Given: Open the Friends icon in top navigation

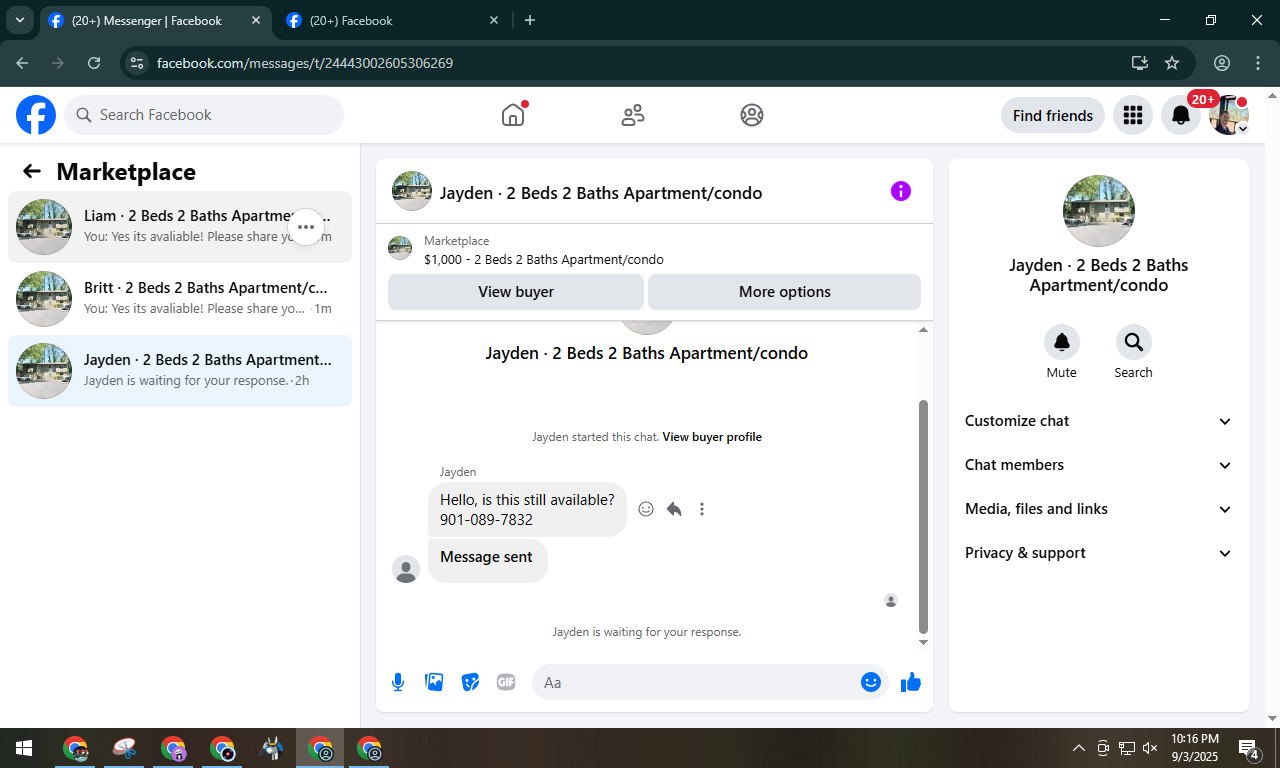Looking at the screenshot, I should tap(633, 115).
